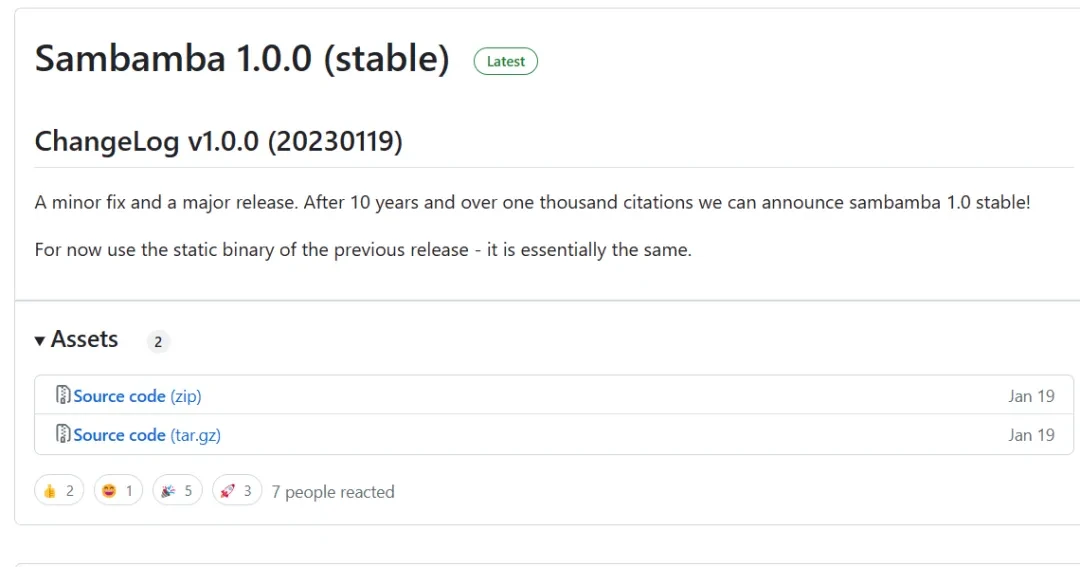The height and width of the screenshot is (567, 1080).
Task: Click the sentence about the static binary
Action: 363,250
